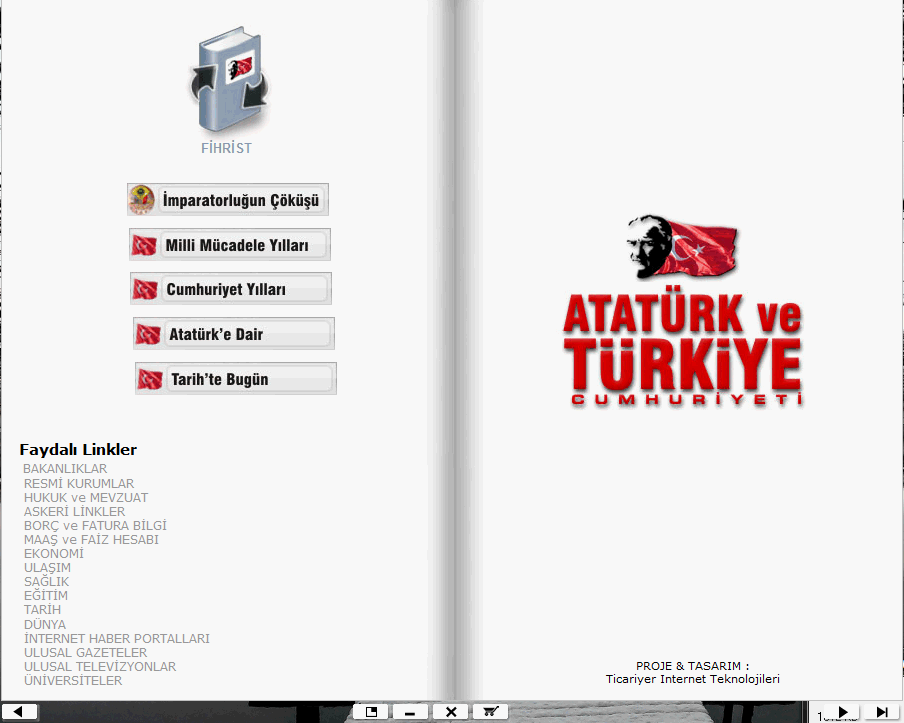Jump to last page button
The image size is (904, 723).
click(882, 712)
